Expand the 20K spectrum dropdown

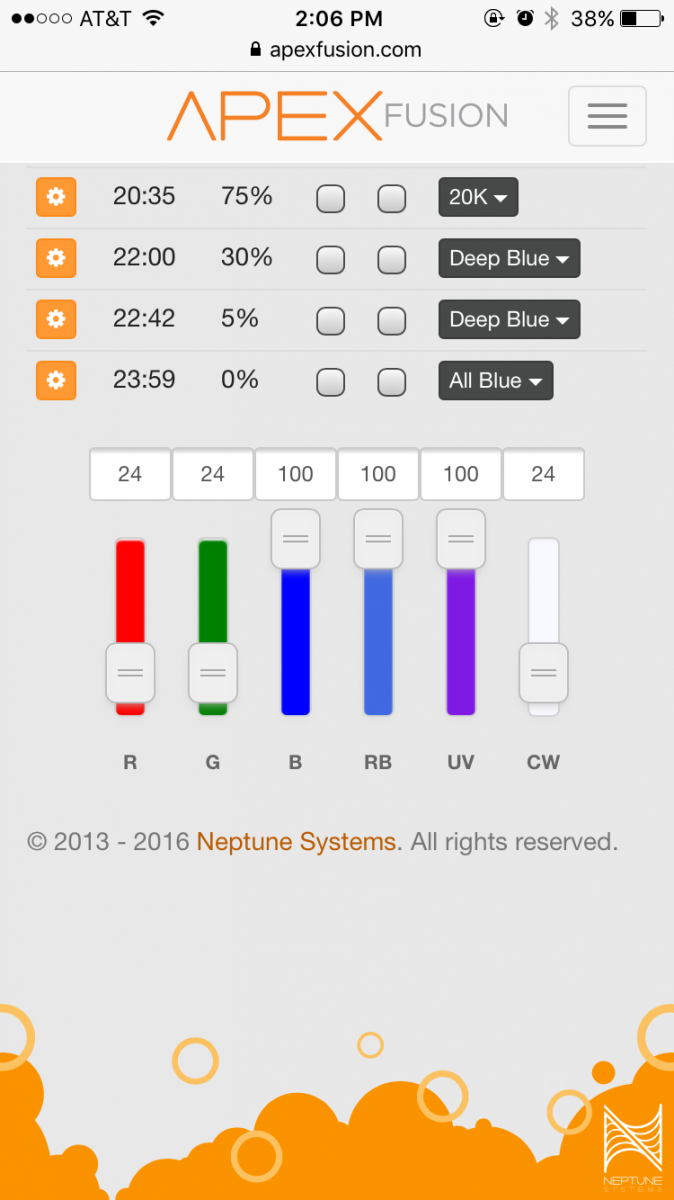click(x=478, y=197)
